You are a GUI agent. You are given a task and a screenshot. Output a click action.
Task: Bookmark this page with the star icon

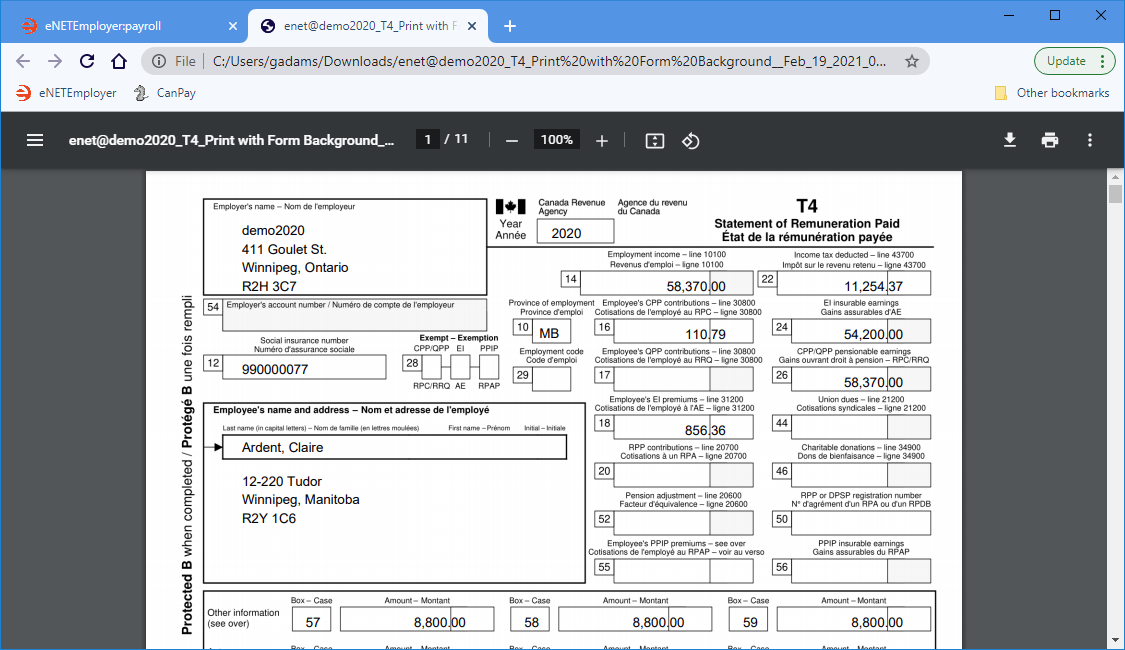pos(911,61)
